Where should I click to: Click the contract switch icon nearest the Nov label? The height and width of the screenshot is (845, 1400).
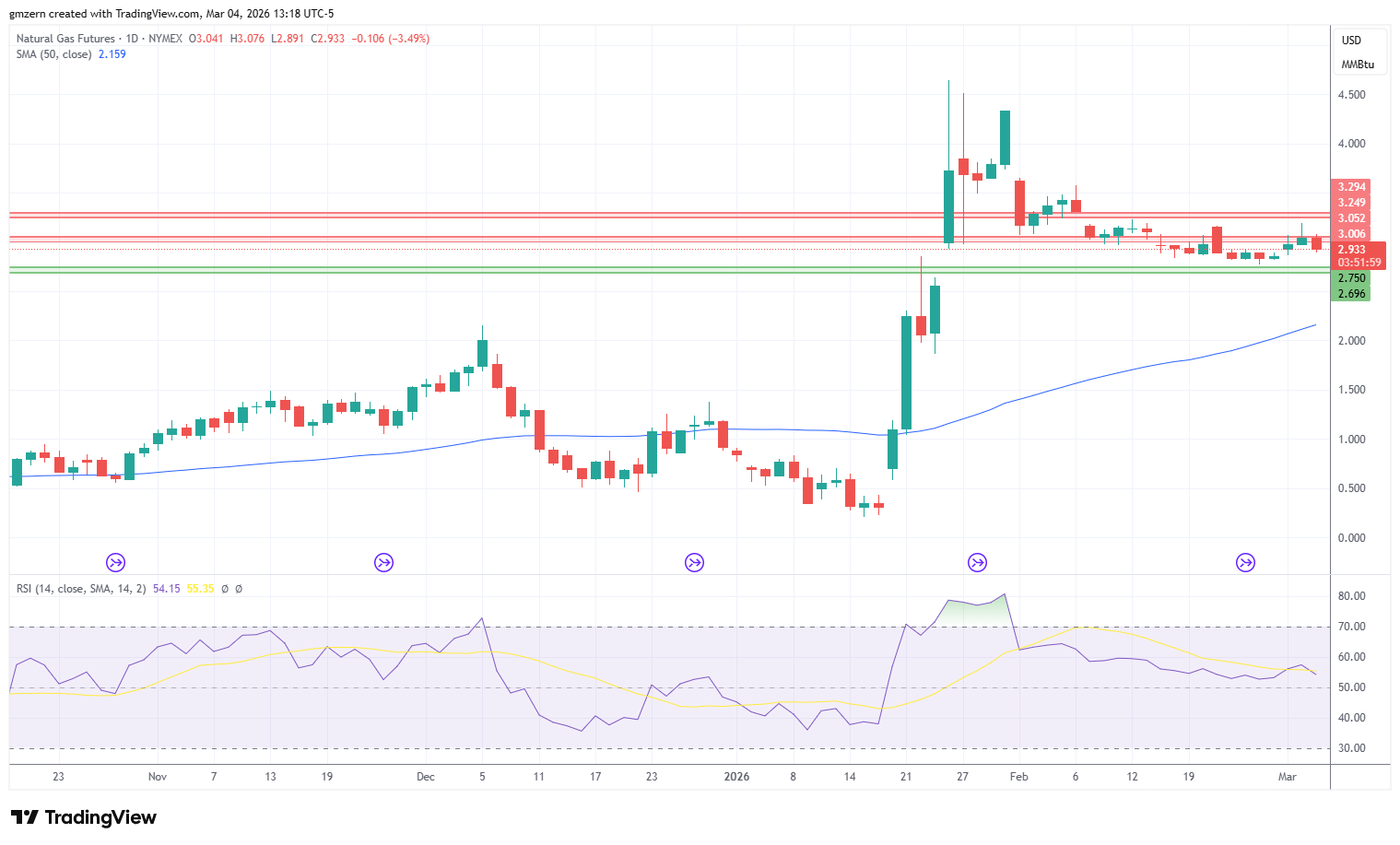pos(116,562)
